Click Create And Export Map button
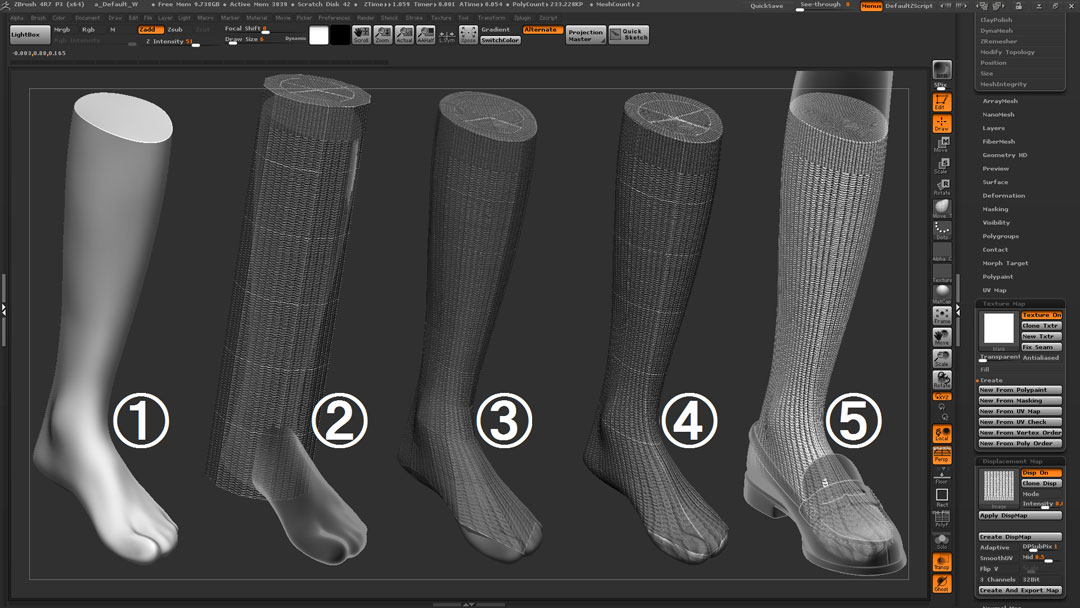 [1020, 590]
